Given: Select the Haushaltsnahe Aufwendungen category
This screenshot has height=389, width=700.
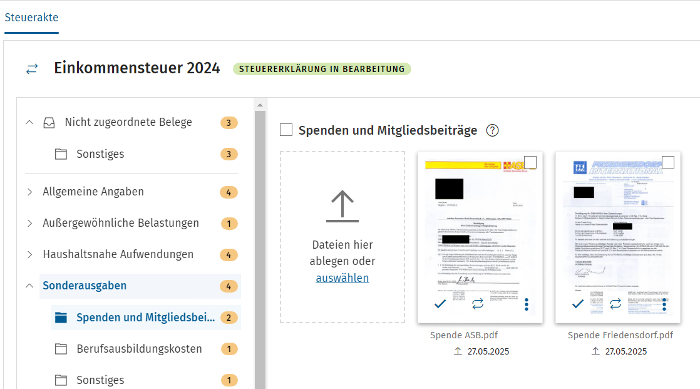Looking at the screenshot, I should [118, 255].
